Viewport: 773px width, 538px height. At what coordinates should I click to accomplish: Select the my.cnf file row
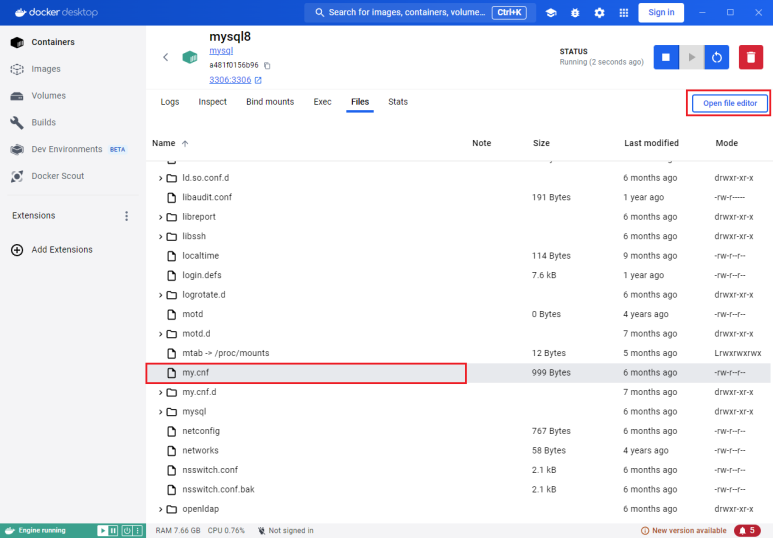[458, 373]
